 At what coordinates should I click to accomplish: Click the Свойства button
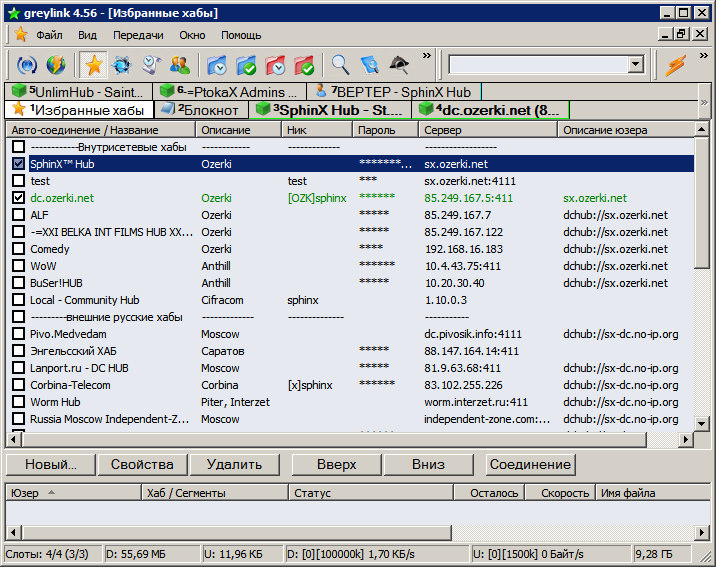(x=142, y=464)
